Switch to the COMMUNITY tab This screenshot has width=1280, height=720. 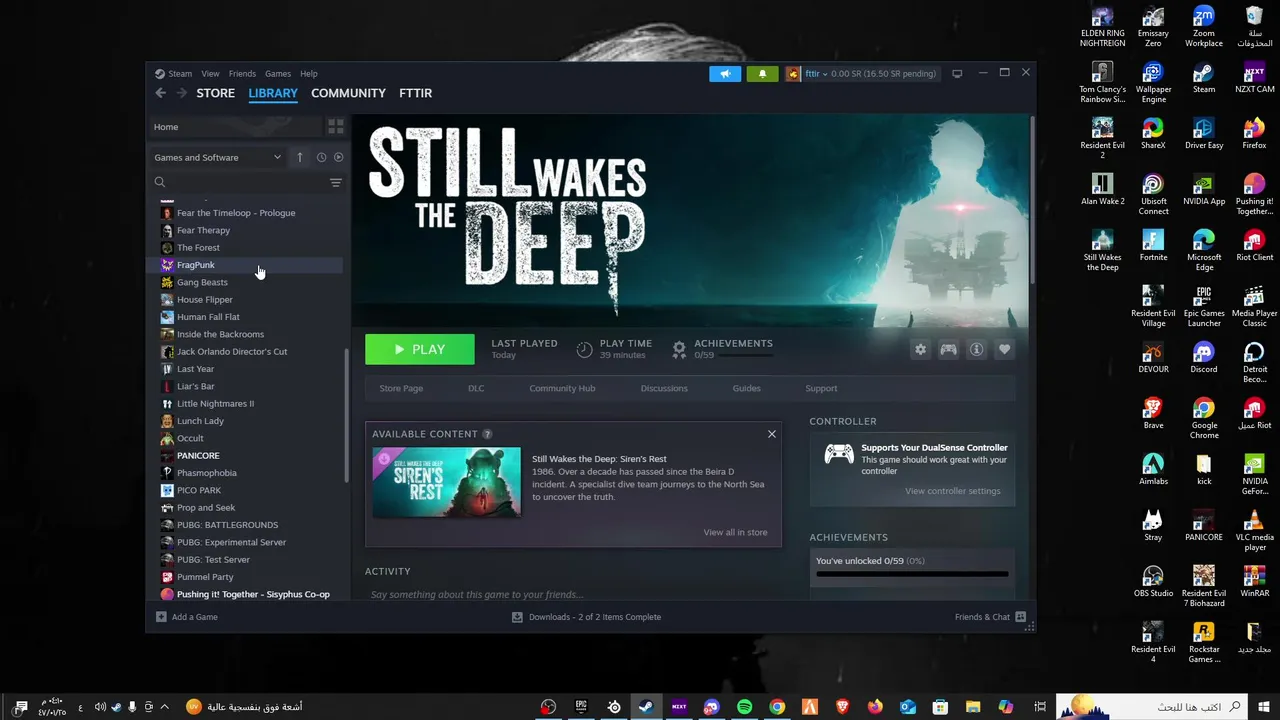pyautogui.click(x=348, y=93)
